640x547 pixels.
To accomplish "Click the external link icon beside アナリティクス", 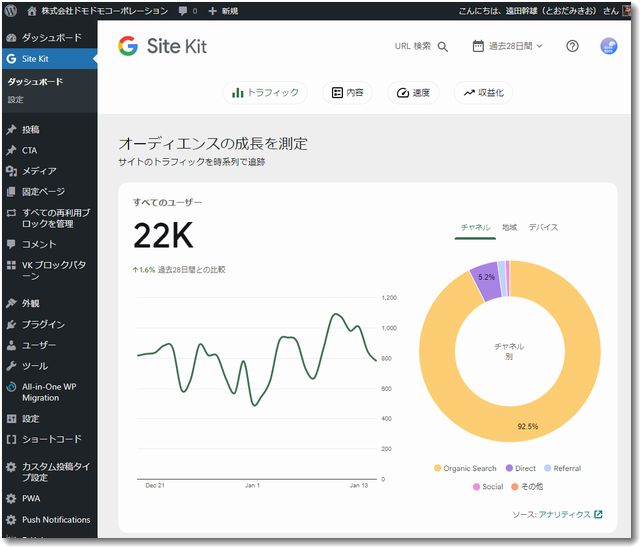I will 598,514.
